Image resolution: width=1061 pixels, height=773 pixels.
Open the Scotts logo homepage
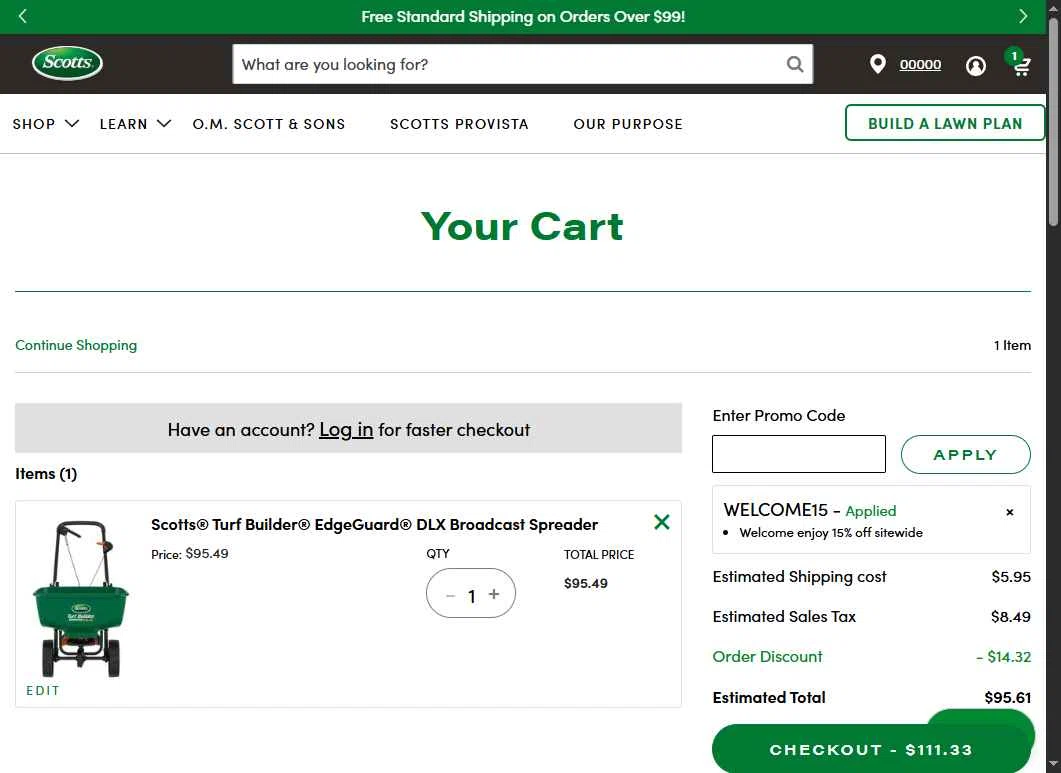[68, 64]
